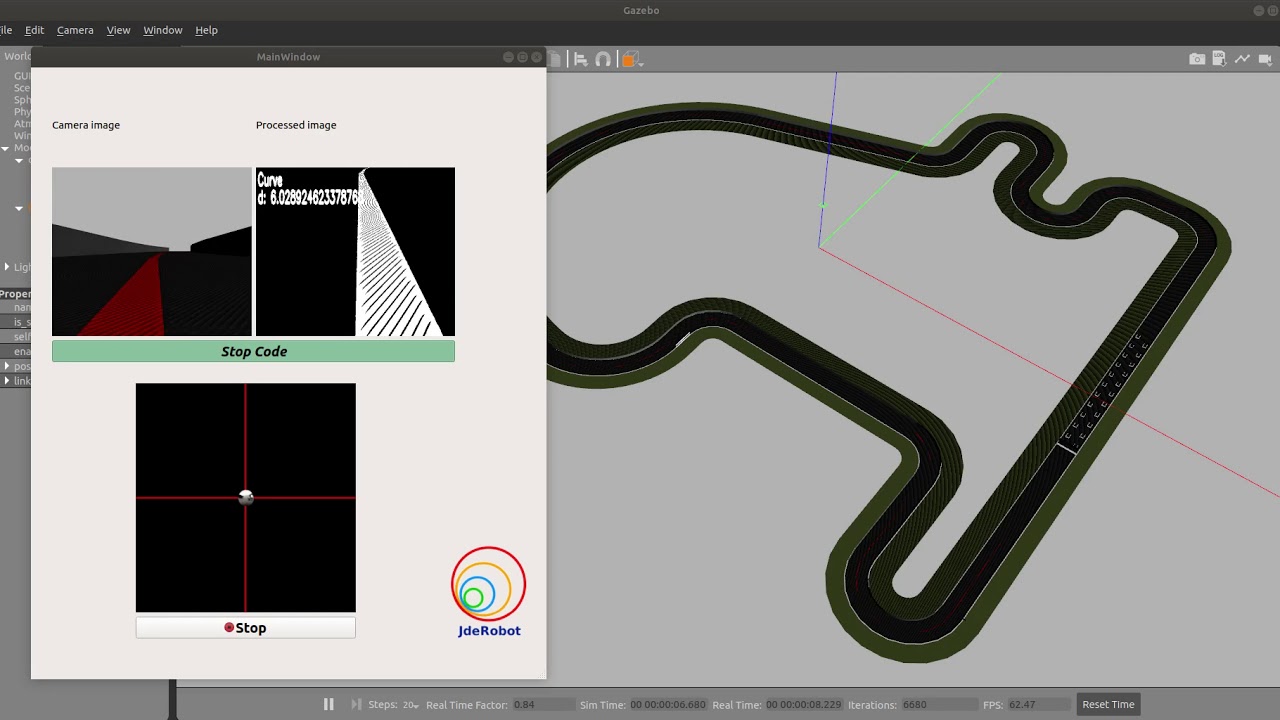Viewport: 1280px width, 720px height.
Task: Click the teleoperator joystick ball
Action: [246, 497]
